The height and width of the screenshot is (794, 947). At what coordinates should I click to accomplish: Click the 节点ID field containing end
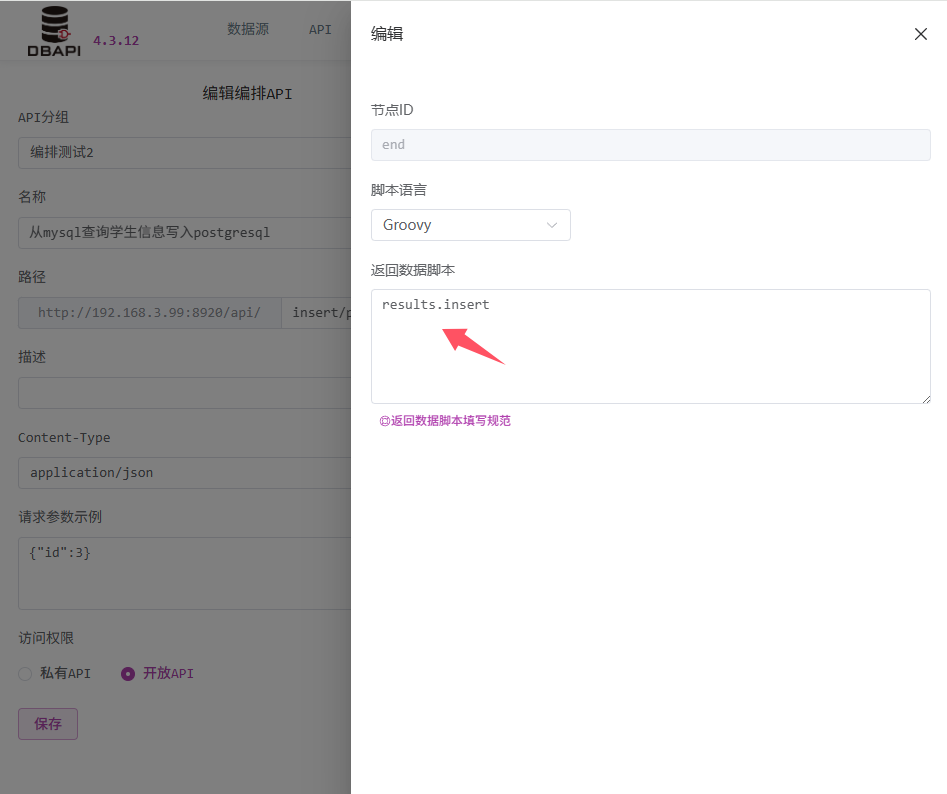650,145
